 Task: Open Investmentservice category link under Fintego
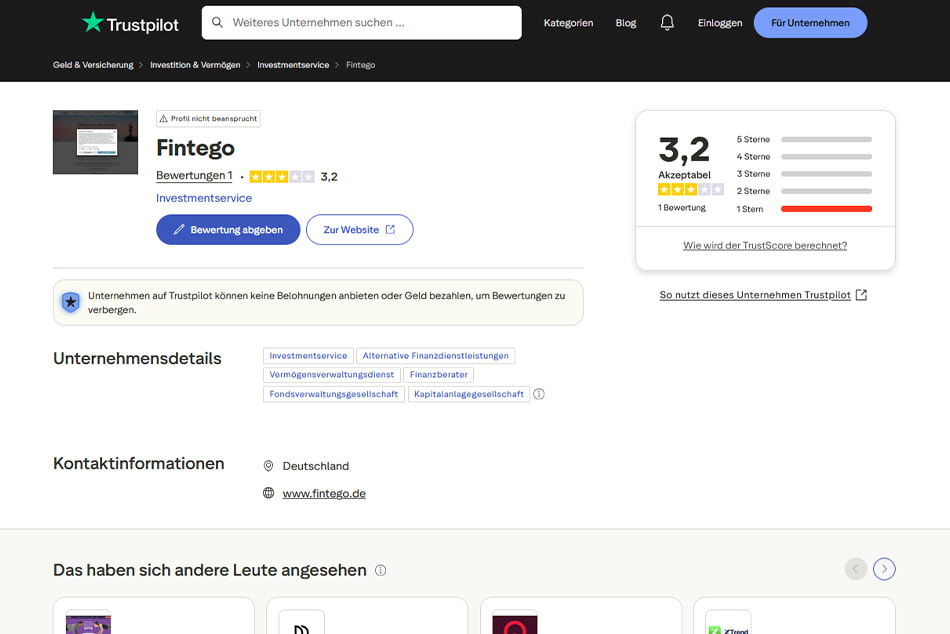click(204, 198)
